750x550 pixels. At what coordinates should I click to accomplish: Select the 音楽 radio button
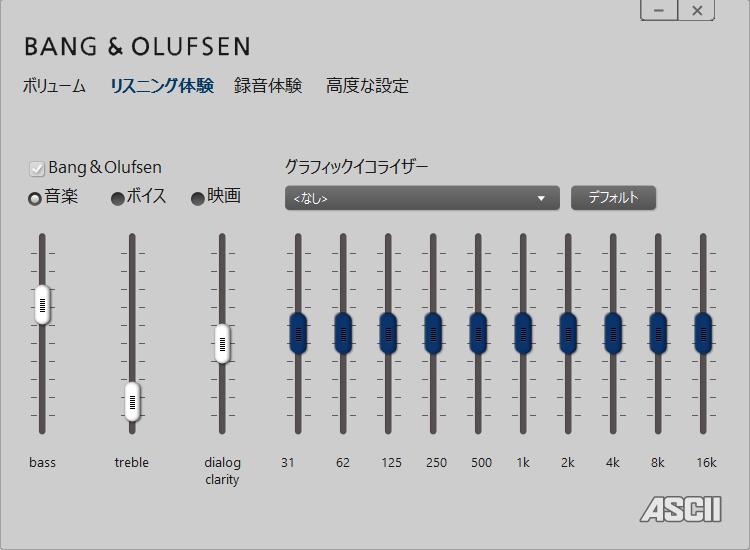[x=35, y=198]
